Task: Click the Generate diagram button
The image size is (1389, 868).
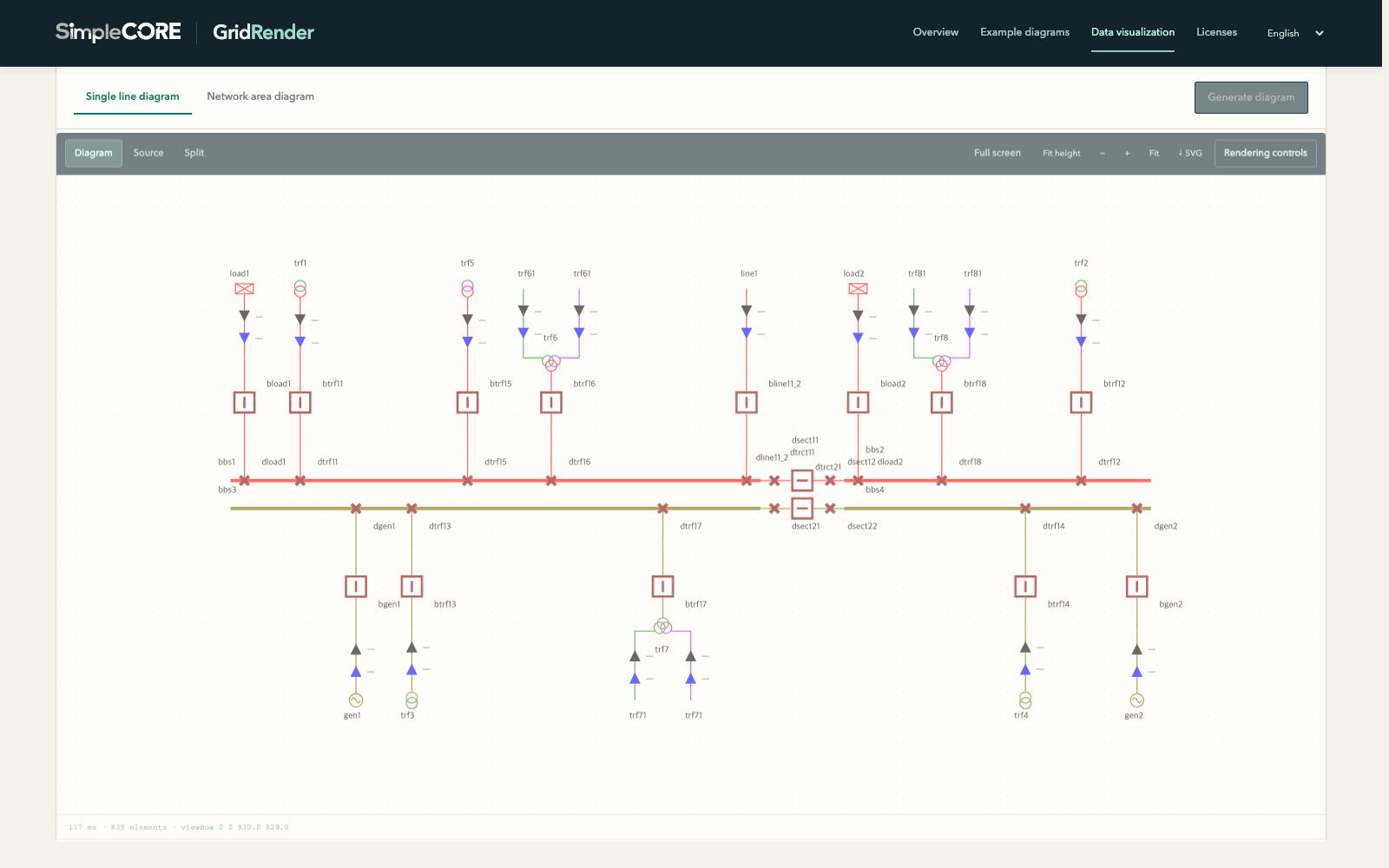Action: coord(1251,97)
